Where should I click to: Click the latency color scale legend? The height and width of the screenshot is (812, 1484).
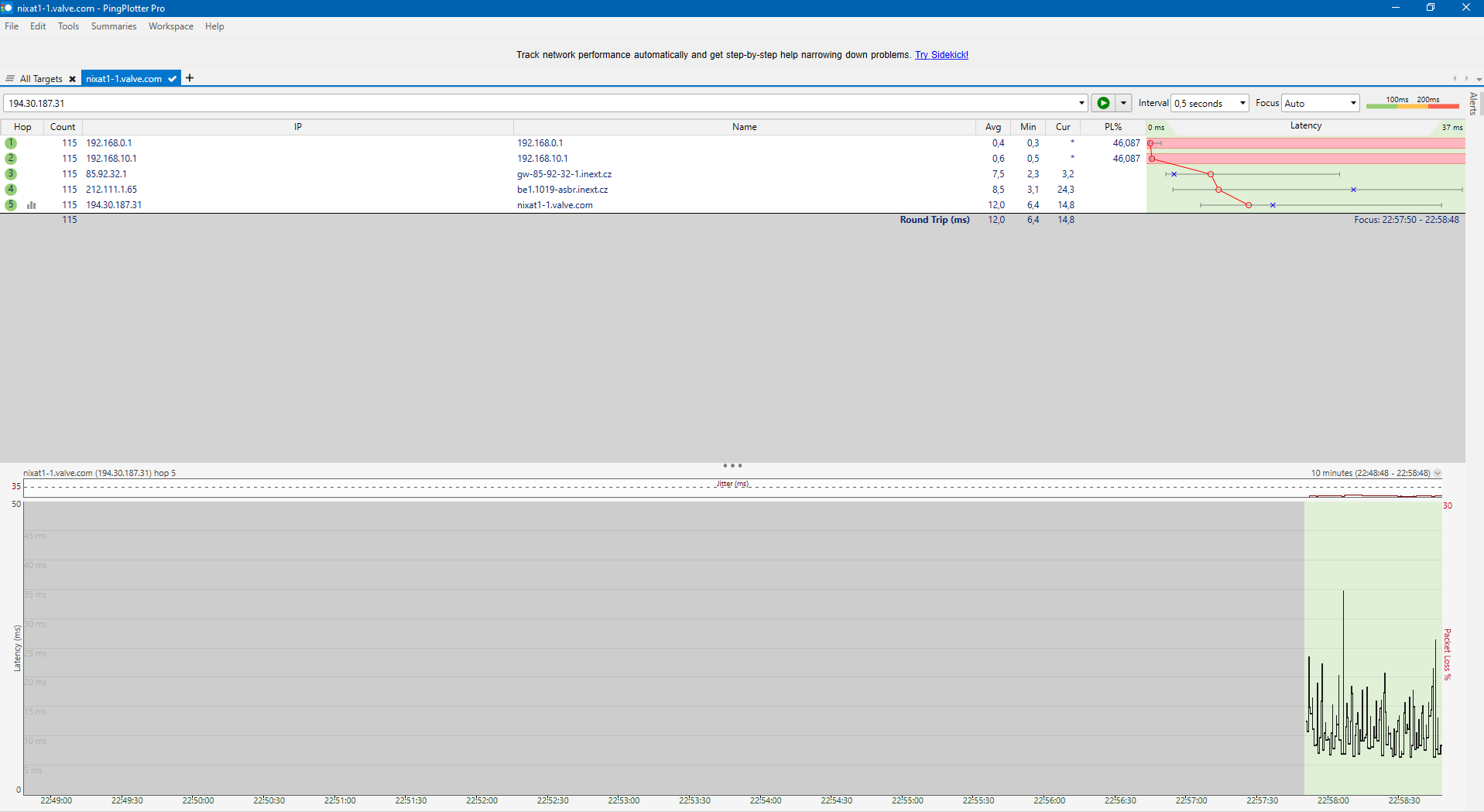pos(1412,103)
